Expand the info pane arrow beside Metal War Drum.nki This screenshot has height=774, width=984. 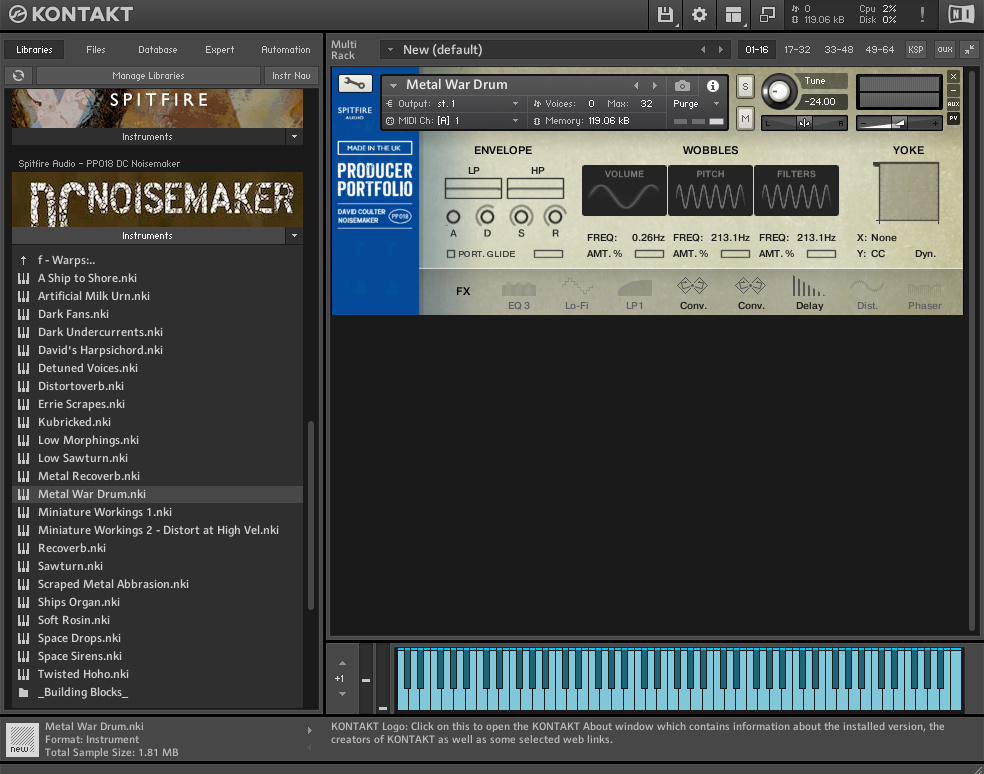pos(309,730)
